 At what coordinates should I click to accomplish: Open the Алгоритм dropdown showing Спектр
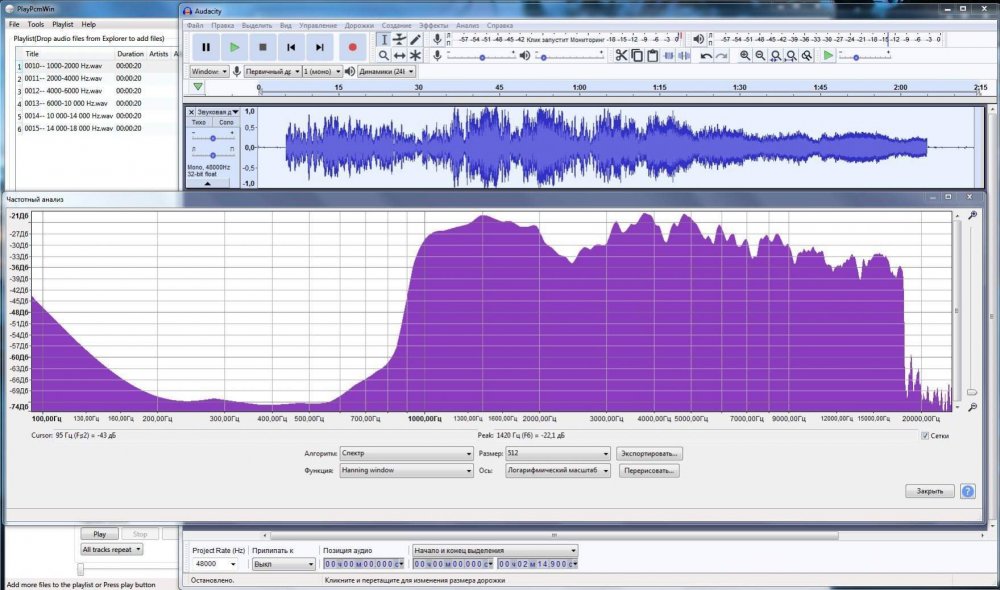(x=406, y=453)
